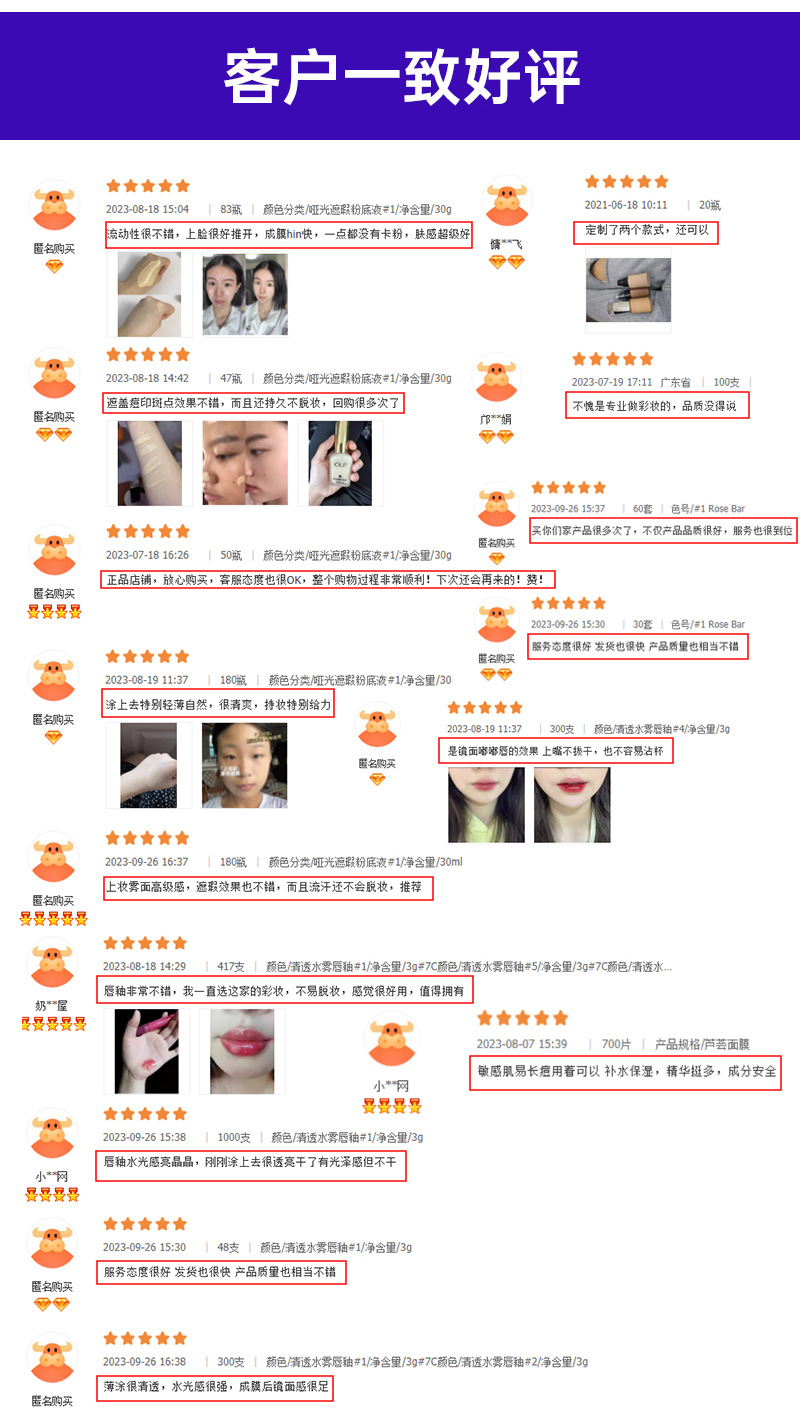The image size is (800, 1421).
Task: Click the star rating above 芦荟面膜 review
Action: pyautogui.click(x=522, y=1018)
